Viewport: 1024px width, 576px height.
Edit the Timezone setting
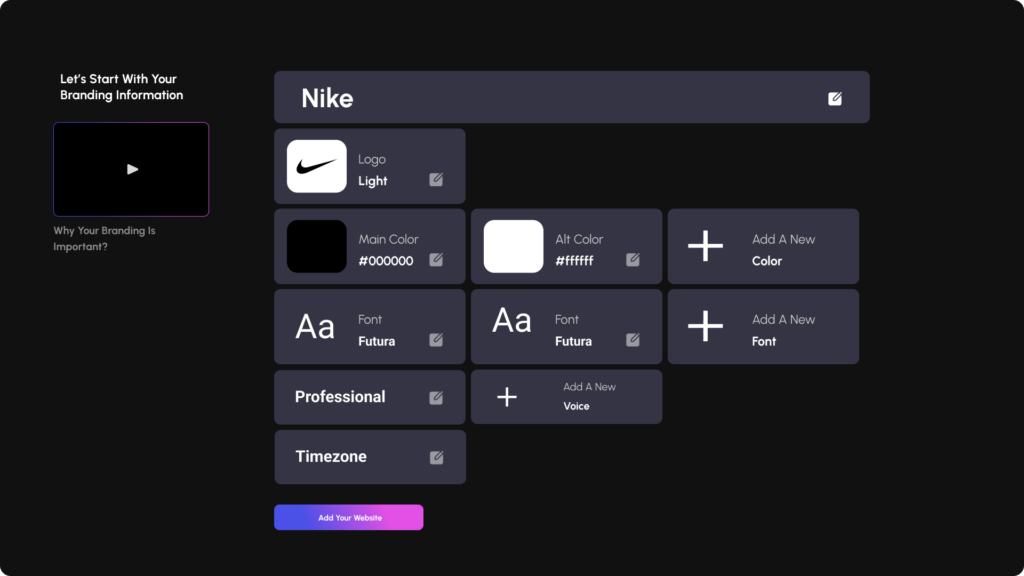(x=436, y=457)
